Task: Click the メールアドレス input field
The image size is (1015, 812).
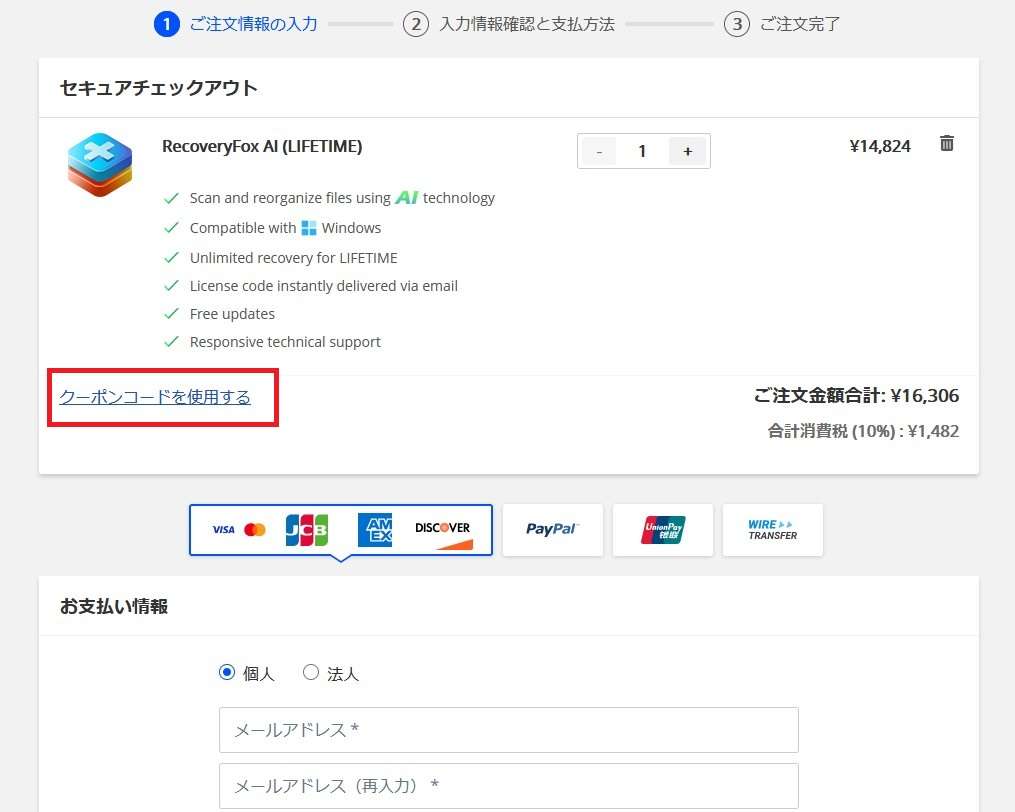Action: 509,730
